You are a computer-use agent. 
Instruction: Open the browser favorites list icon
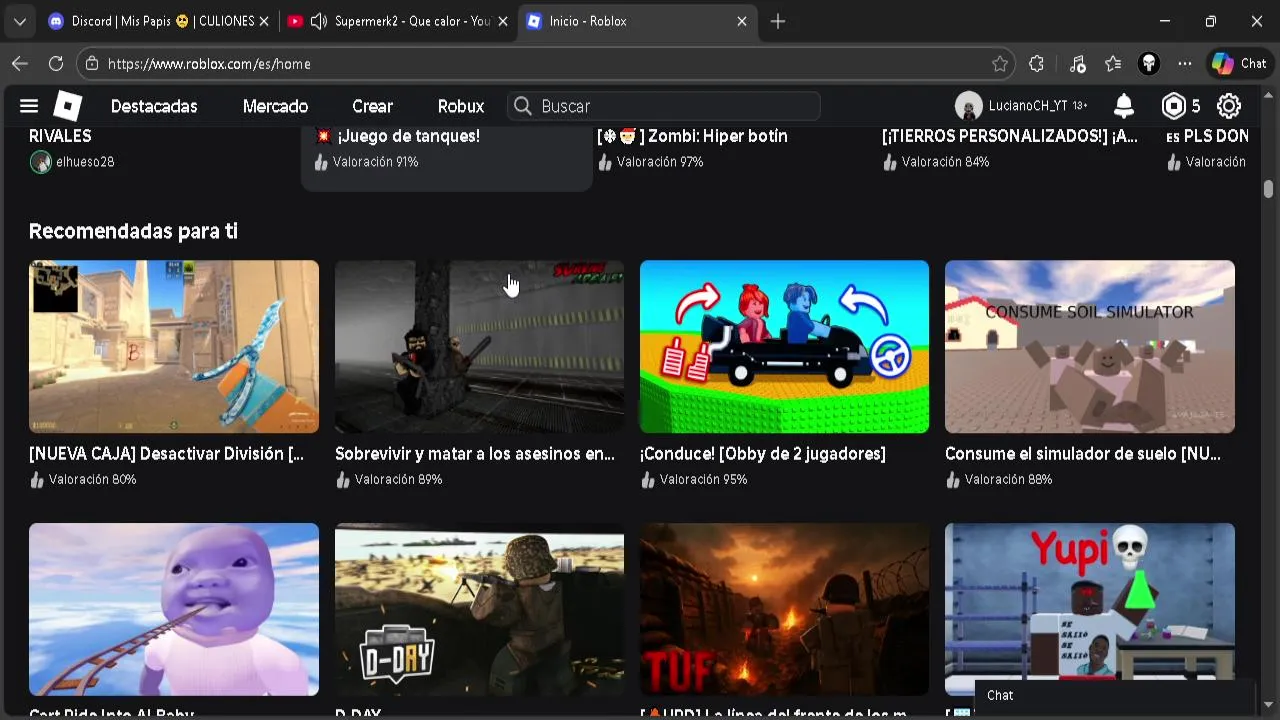tap(1113, 64)
